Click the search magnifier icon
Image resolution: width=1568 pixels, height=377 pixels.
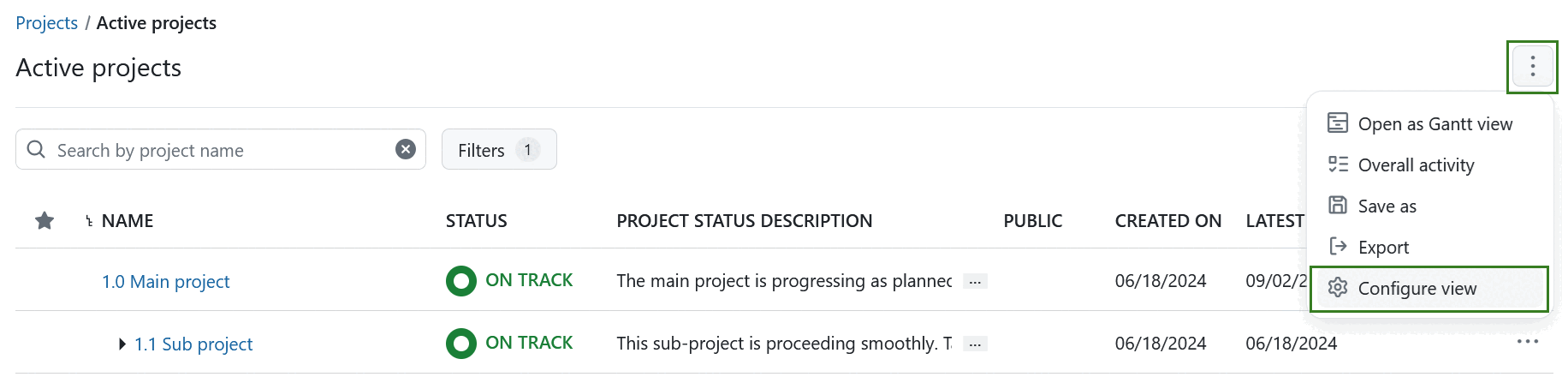[36, 150]
